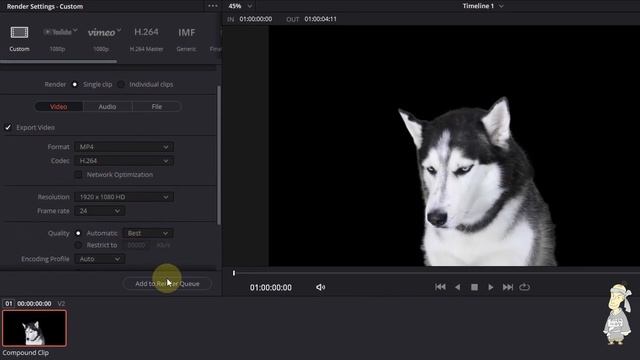Expand the YouTube preset arrow

(x=75, y=30)
